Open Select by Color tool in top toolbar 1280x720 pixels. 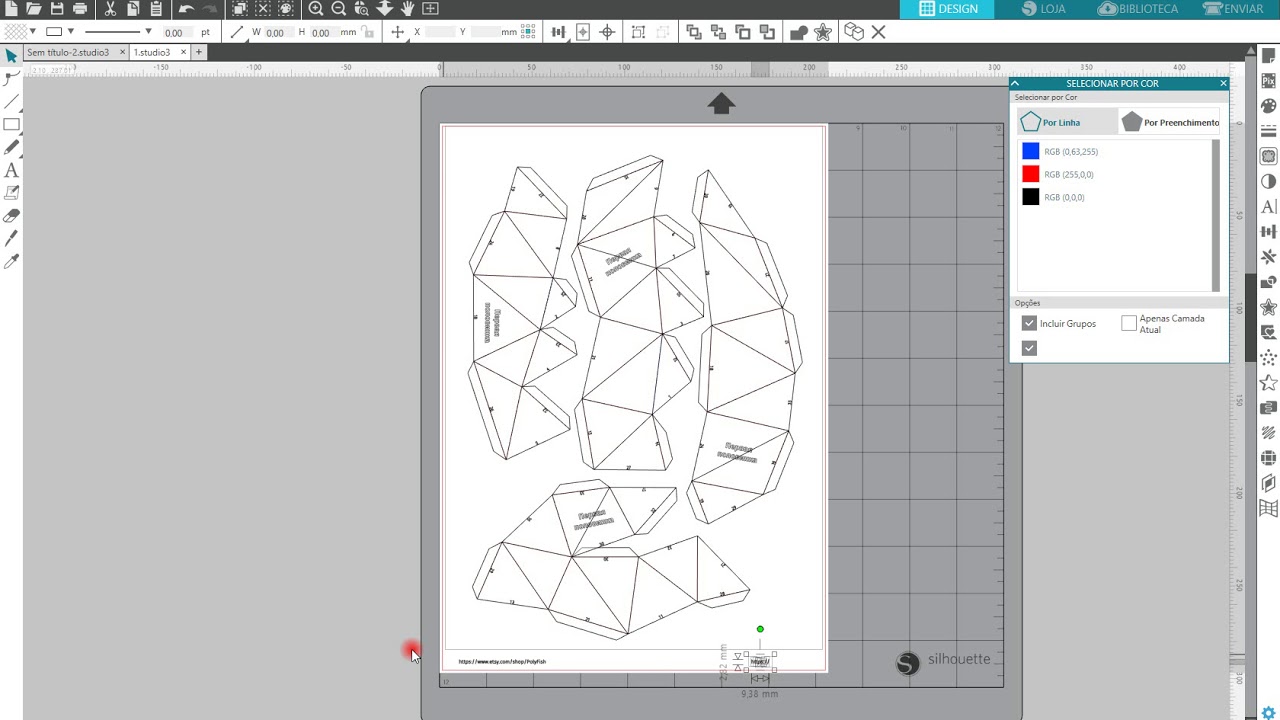286,9
